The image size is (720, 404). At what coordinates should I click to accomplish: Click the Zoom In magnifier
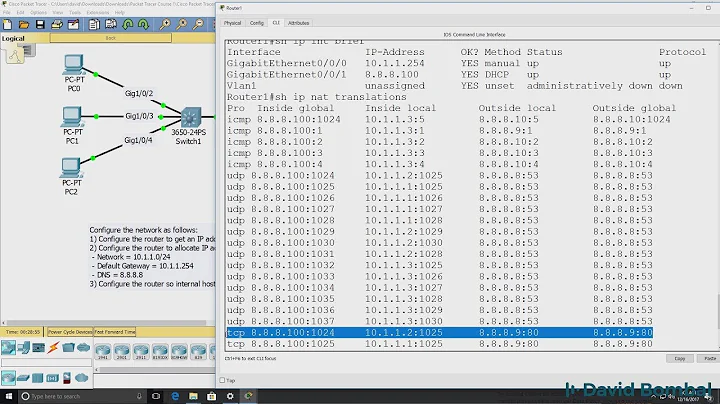[164, 24]
